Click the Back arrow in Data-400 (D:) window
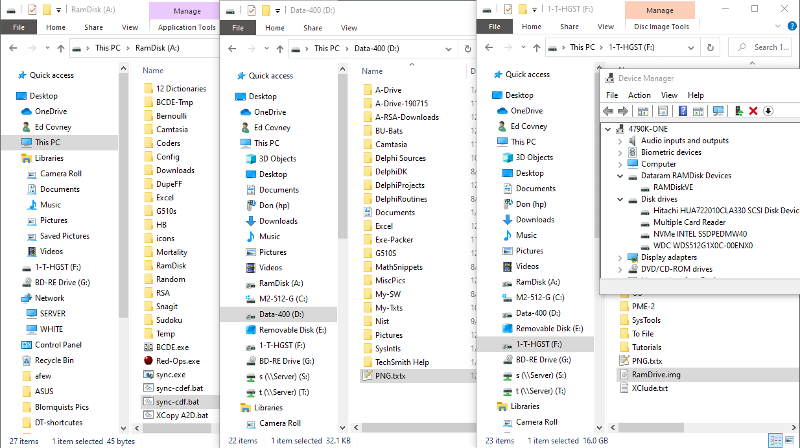This screenshot has width=800, height=448. tap(232, 49)
